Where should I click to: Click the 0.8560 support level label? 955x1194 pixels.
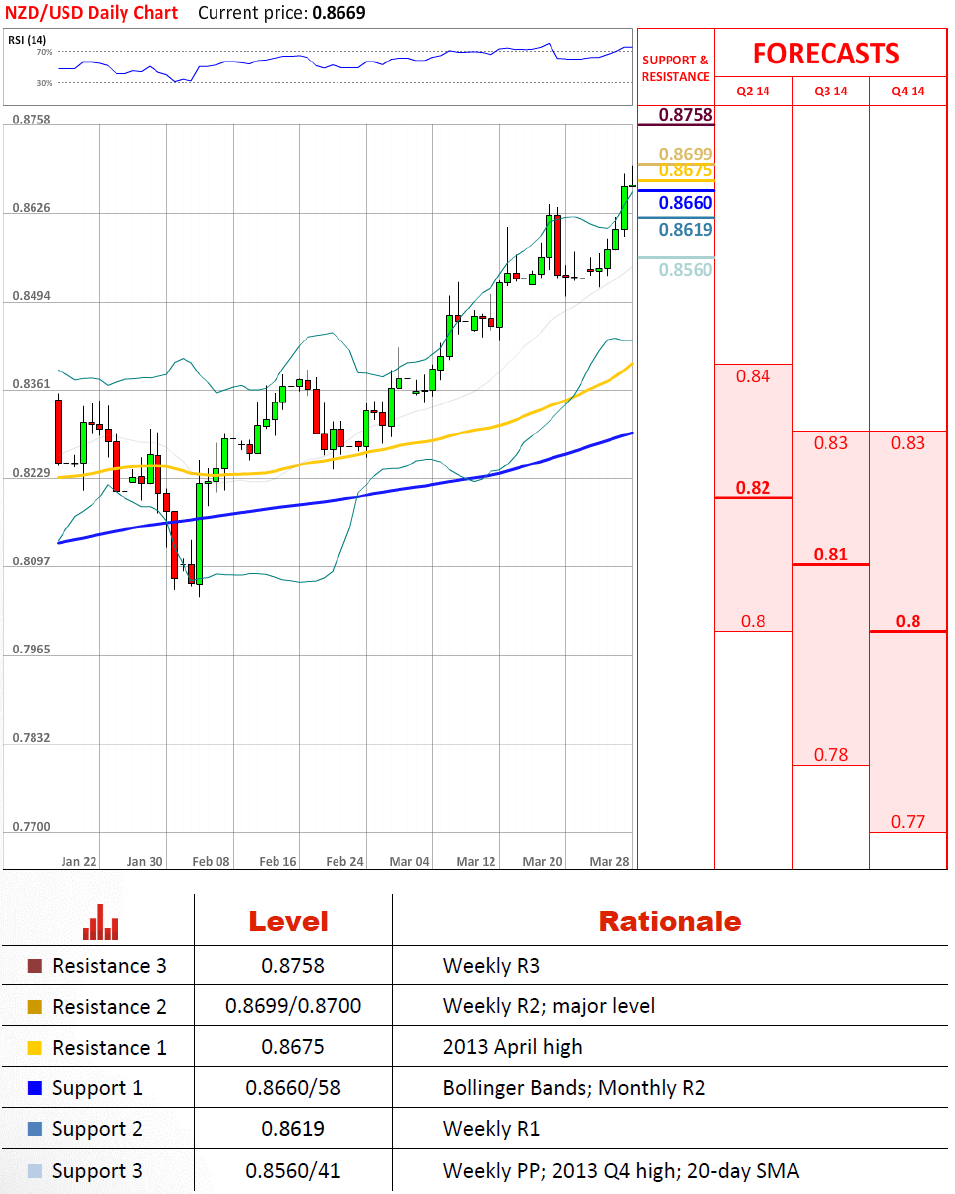point(685,270)
